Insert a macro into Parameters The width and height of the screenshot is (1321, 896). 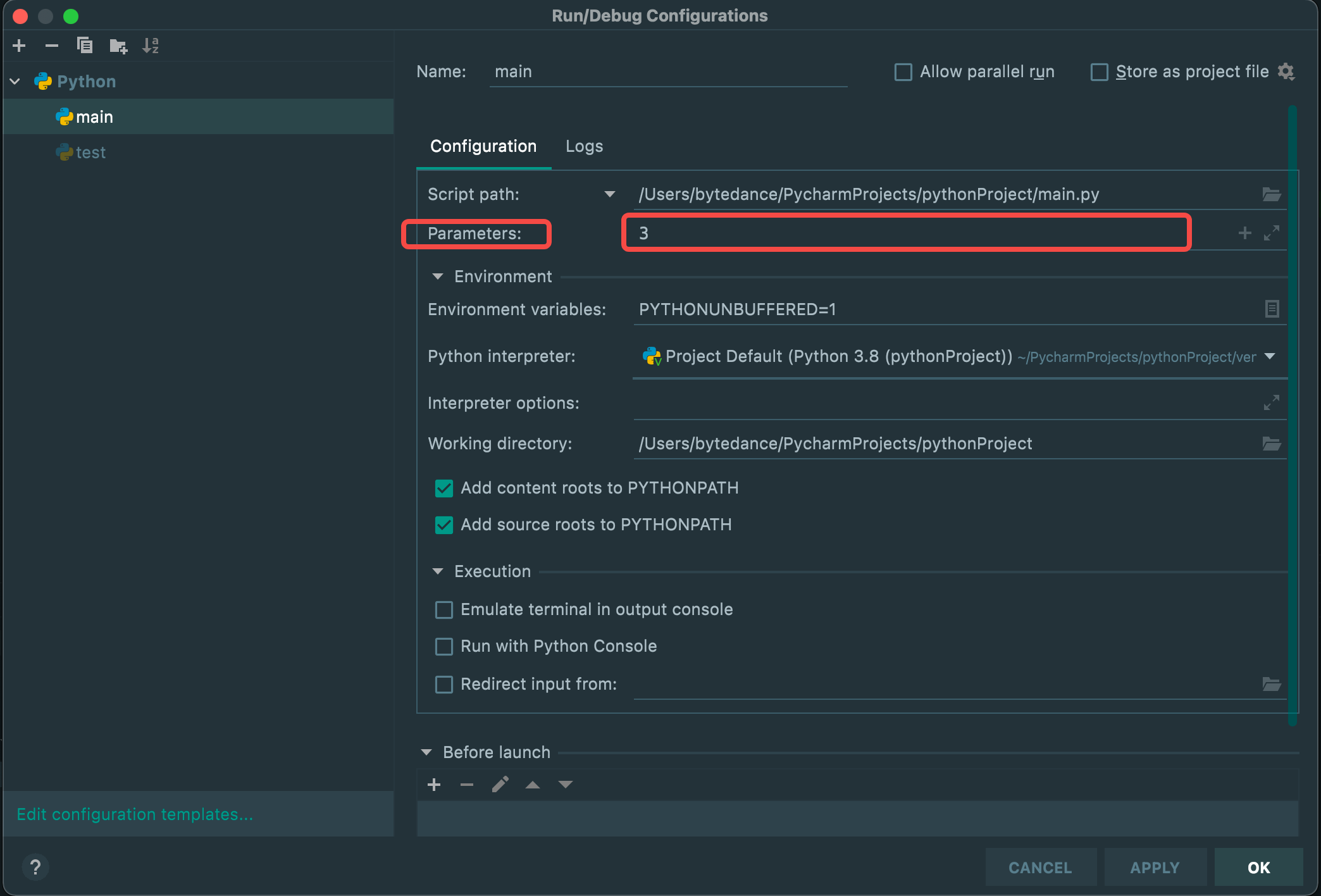pos(1244,233)
